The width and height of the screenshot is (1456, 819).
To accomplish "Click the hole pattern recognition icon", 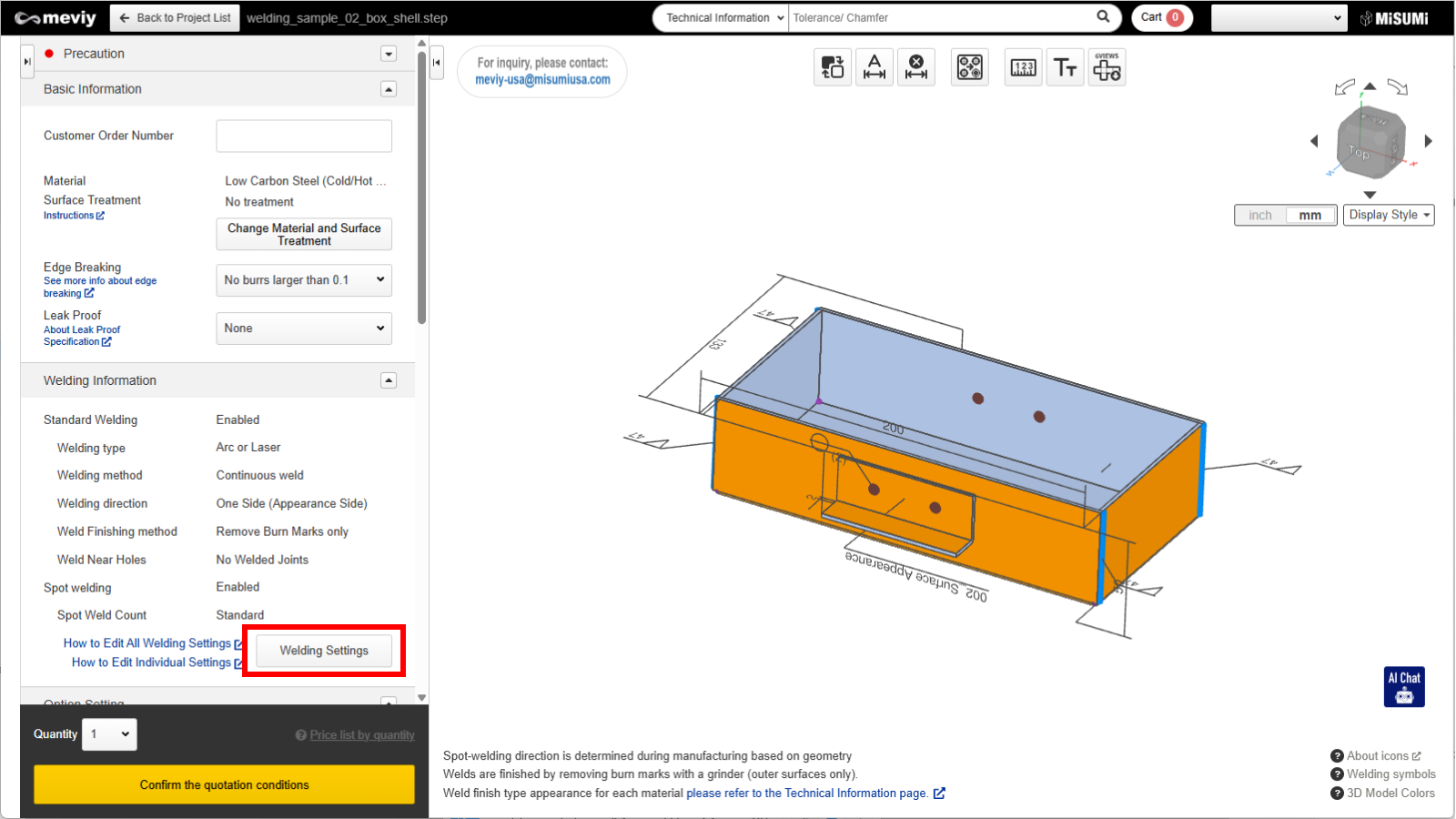I will click(x=969, y=67).
